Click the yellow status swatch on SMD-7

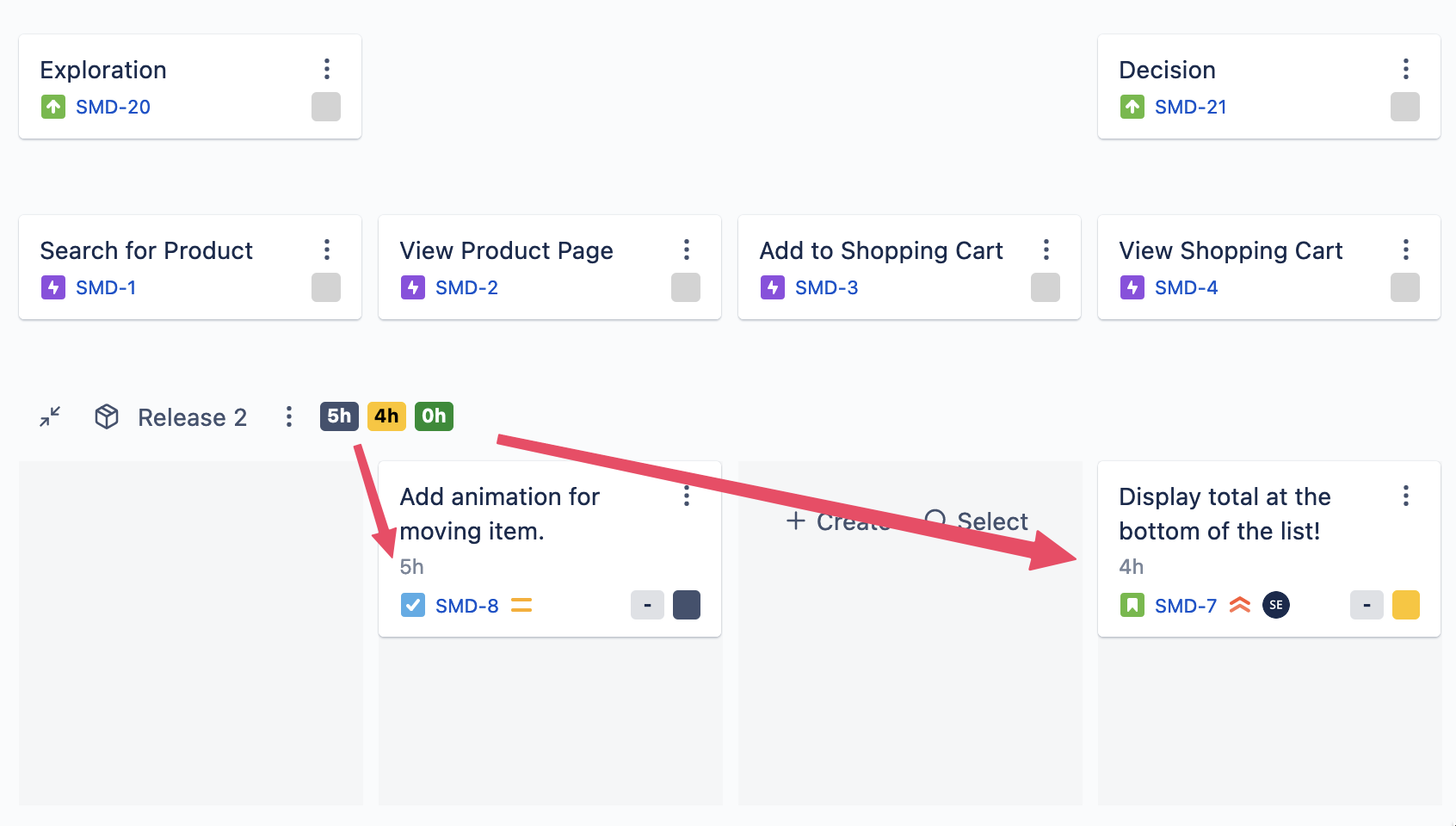[1406, 605]
